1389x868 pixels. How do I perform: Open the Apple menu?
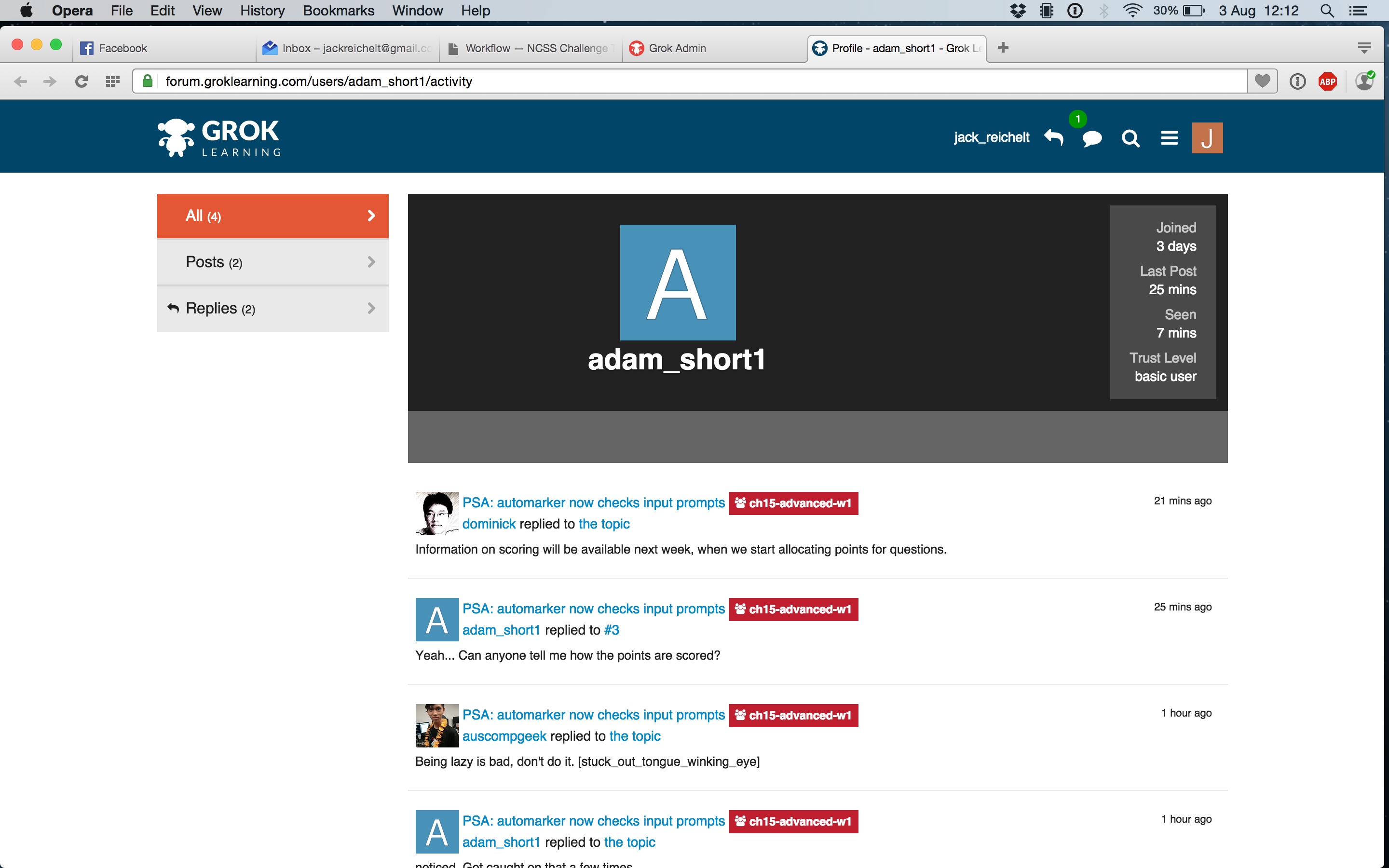pyautogui.click(x=27, y=10)
